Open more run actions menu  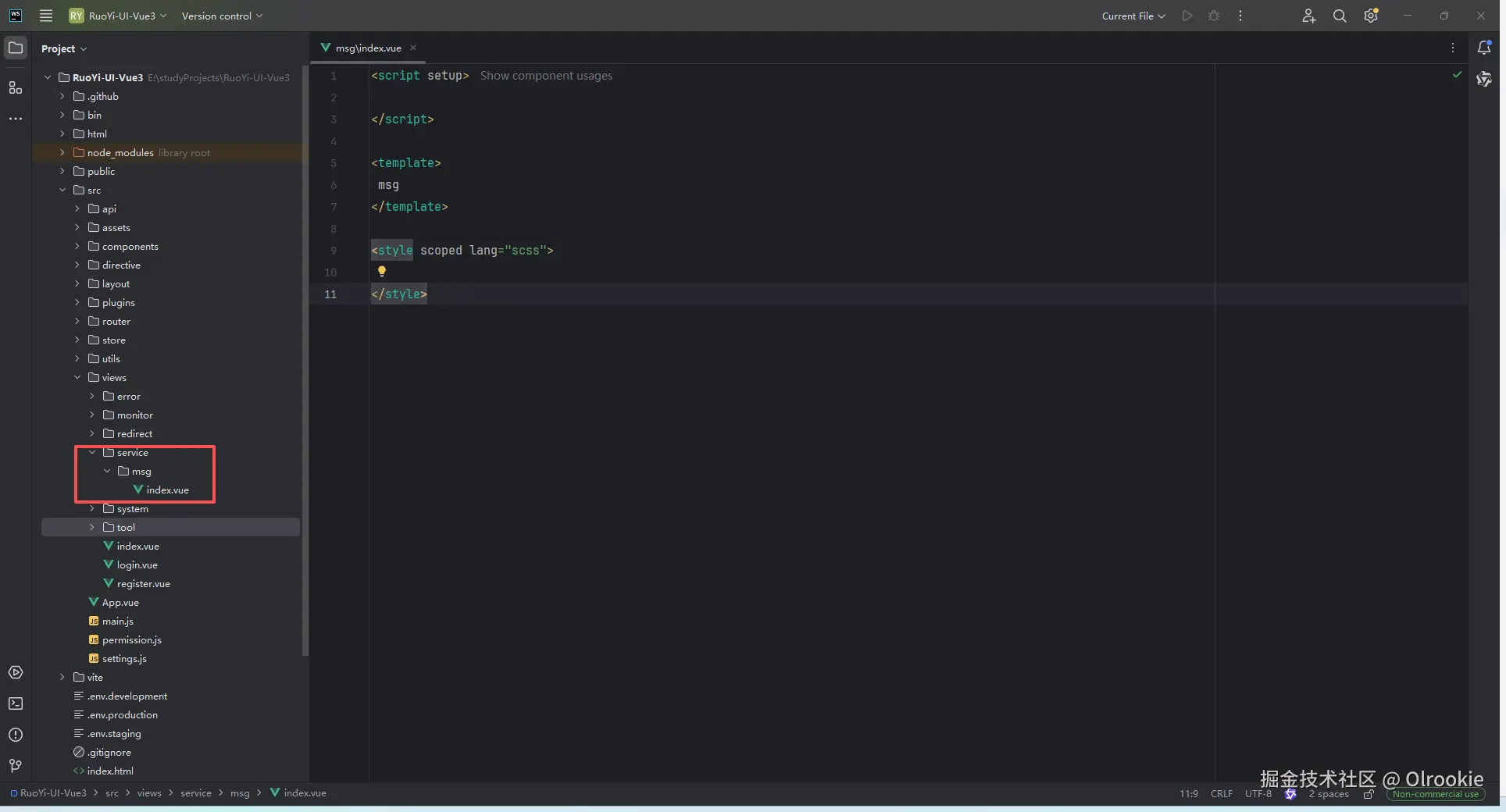coord(1240,16)
